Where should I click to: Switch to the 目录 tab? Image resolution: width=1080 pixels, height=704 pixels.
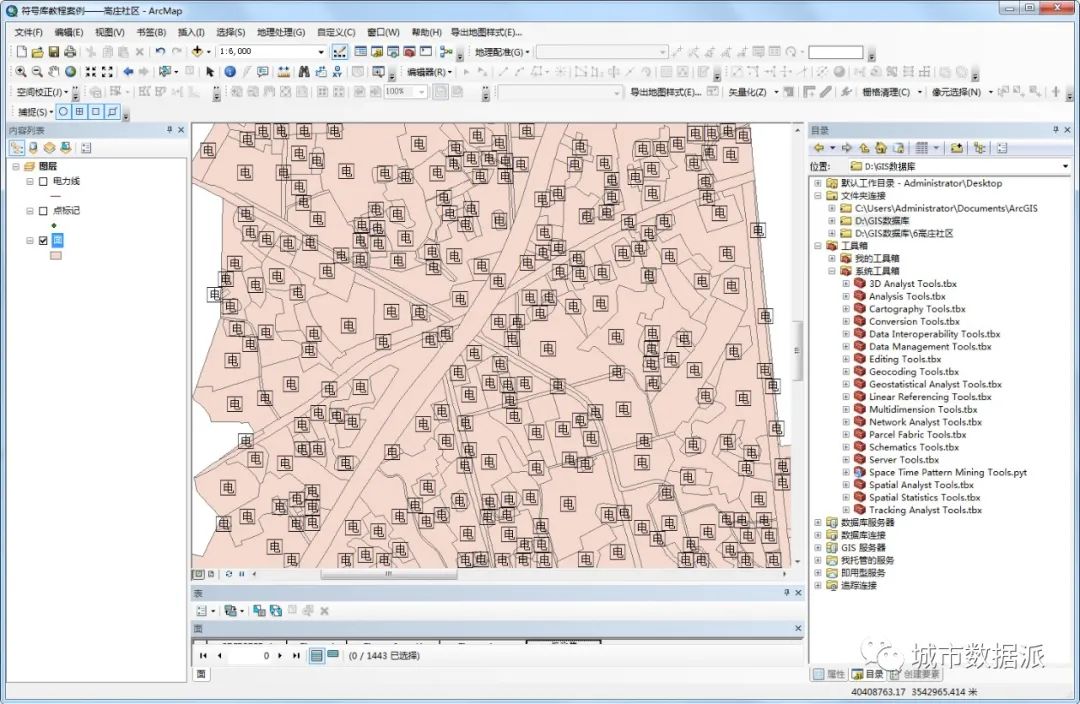pos(867,674)
